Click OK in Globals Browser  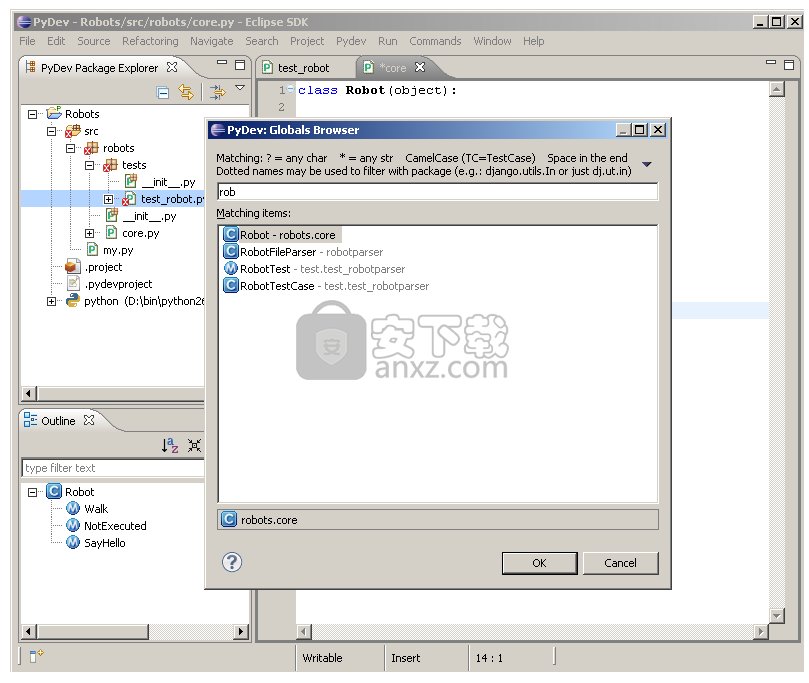tap(539, 563)
